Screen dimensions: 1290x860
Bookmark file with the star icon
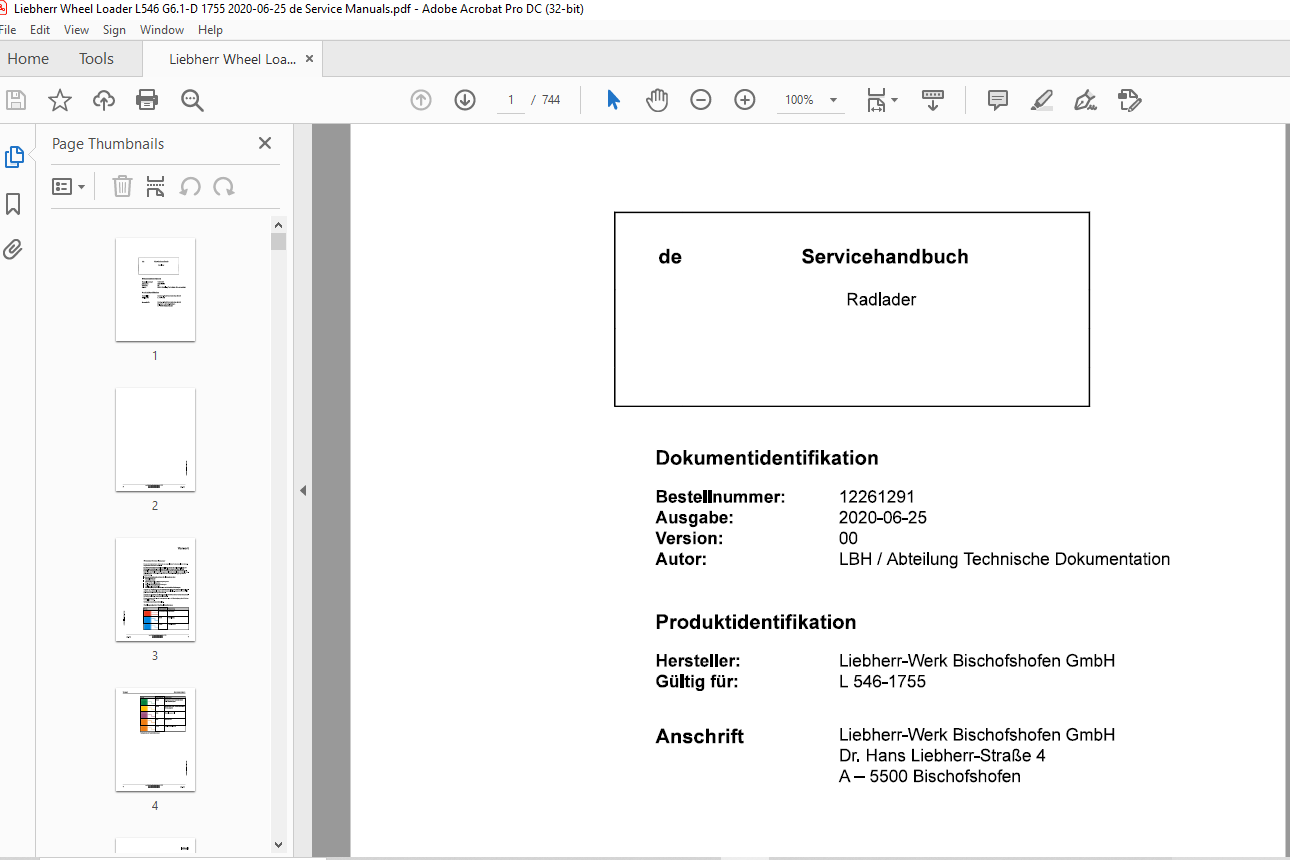point(60,100)
